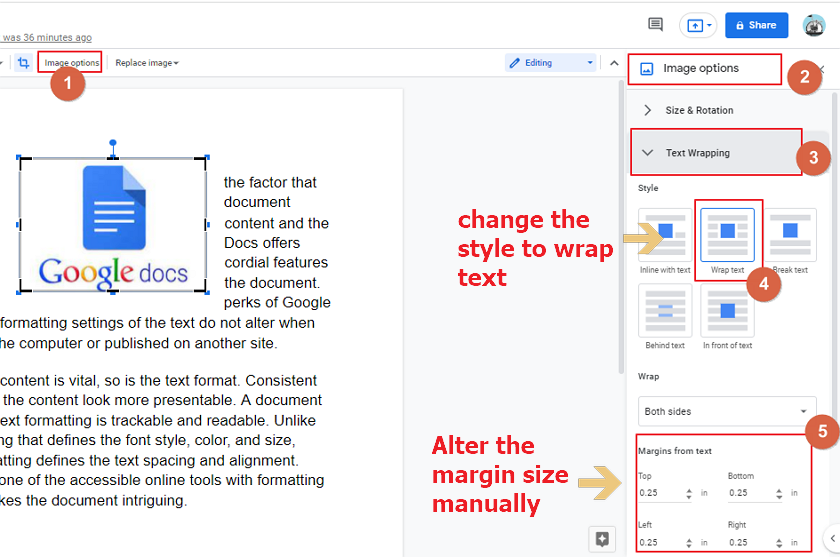
Task: Click the last edit time link
Action: click(x=46, y=37)
